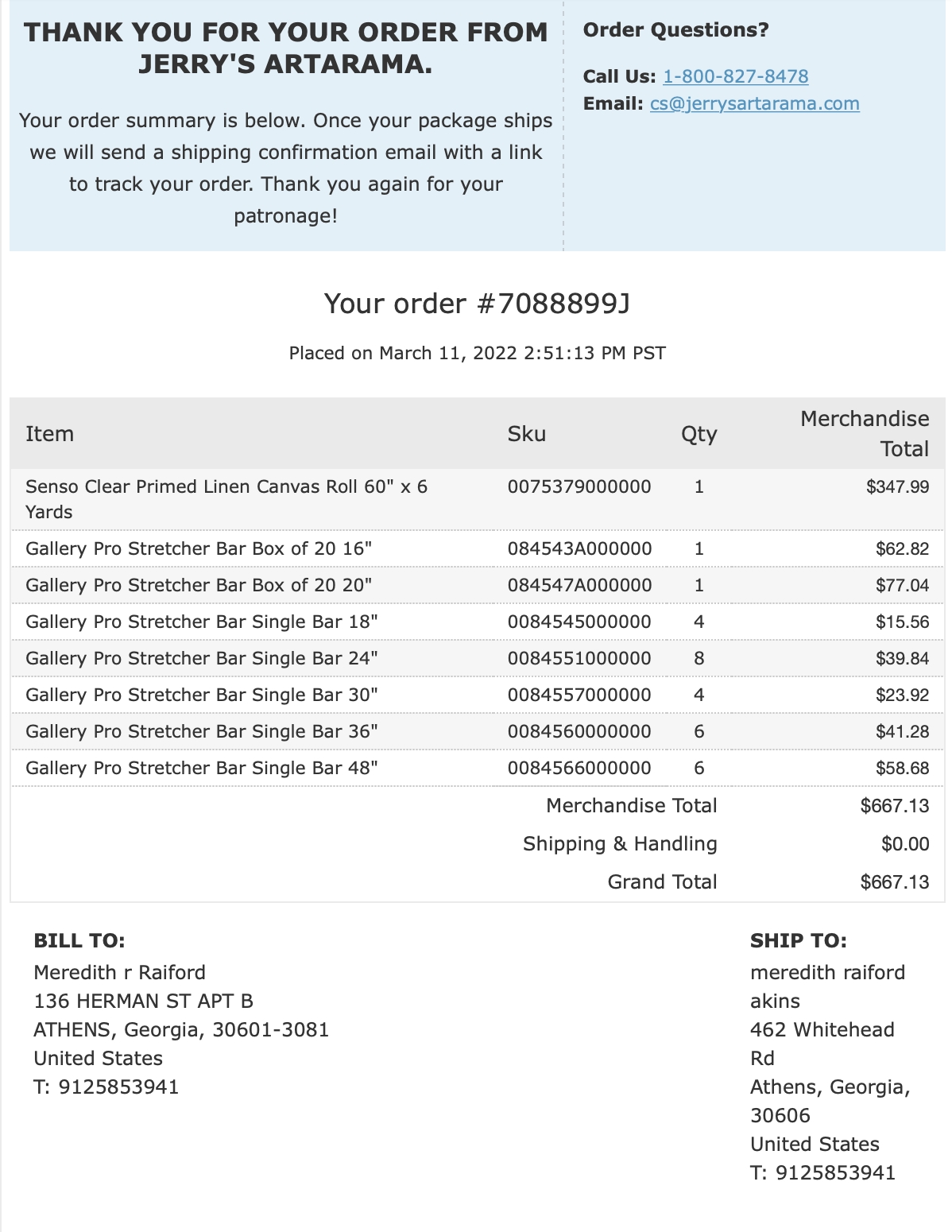
Task: Click Gallery Pro Stretcher Bar Box 16" row
Action: [477, 548]
